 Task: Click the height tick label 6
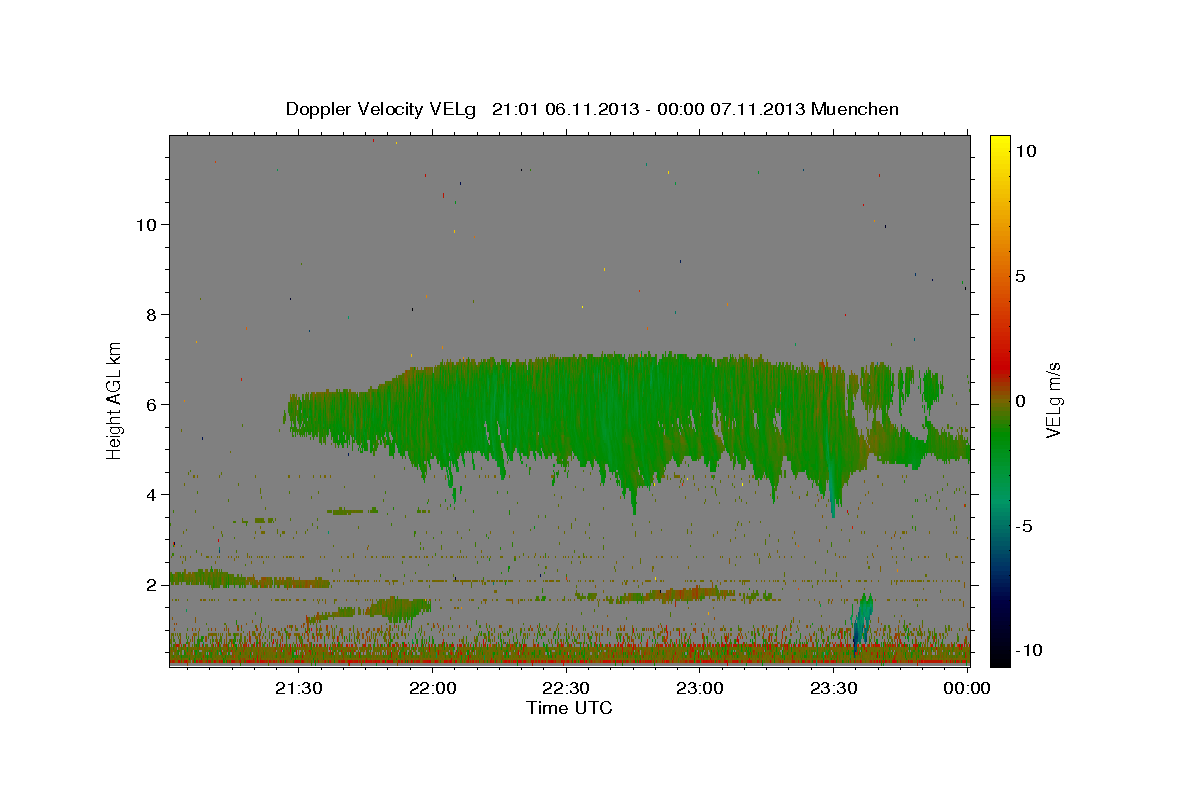pyautogui.click(x=152, y=404)
